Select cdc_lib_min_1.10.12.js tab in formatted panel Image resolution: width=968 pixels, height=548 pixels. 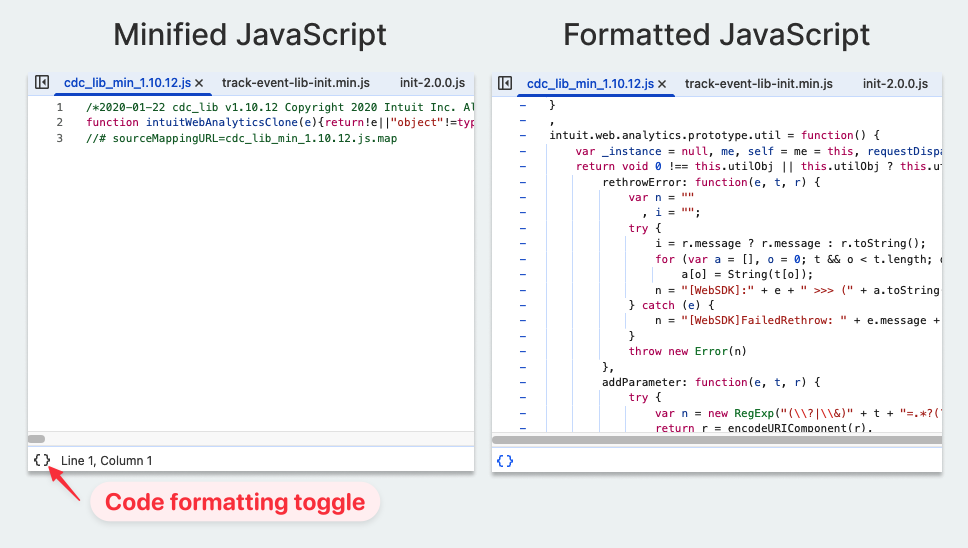click(590, 84)
